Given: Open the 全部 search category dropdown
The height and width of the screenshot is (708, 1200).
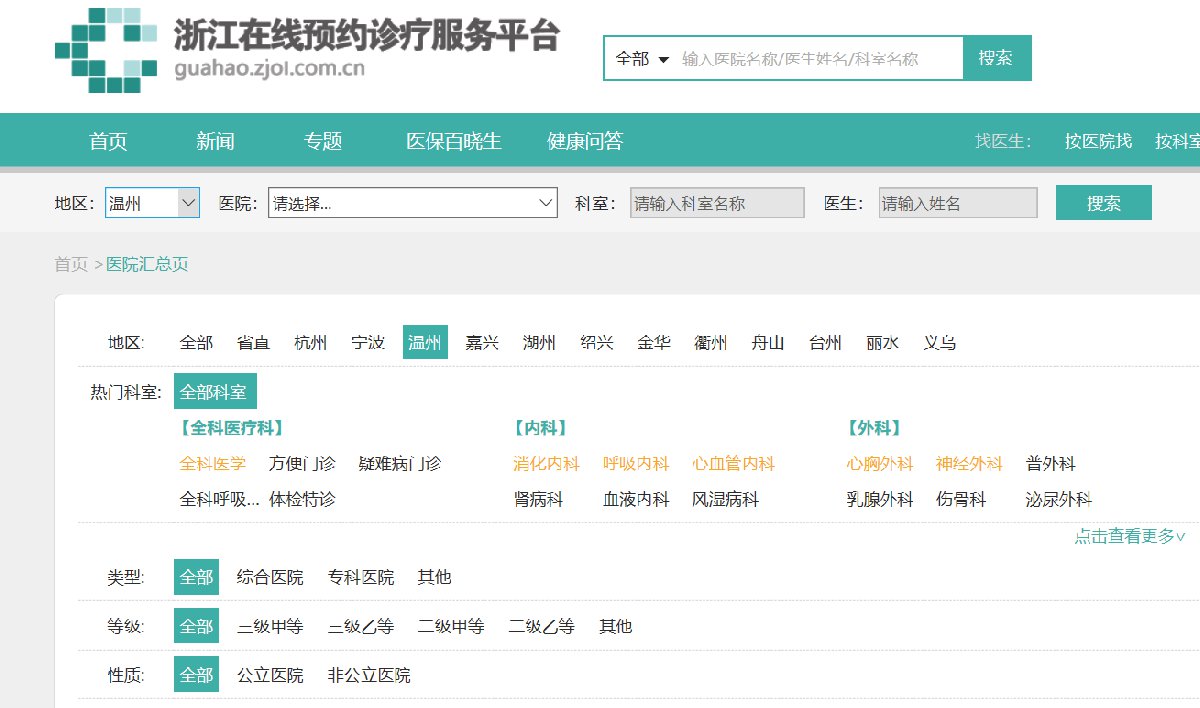Looking at the screenshot, I should click(642, 59).
